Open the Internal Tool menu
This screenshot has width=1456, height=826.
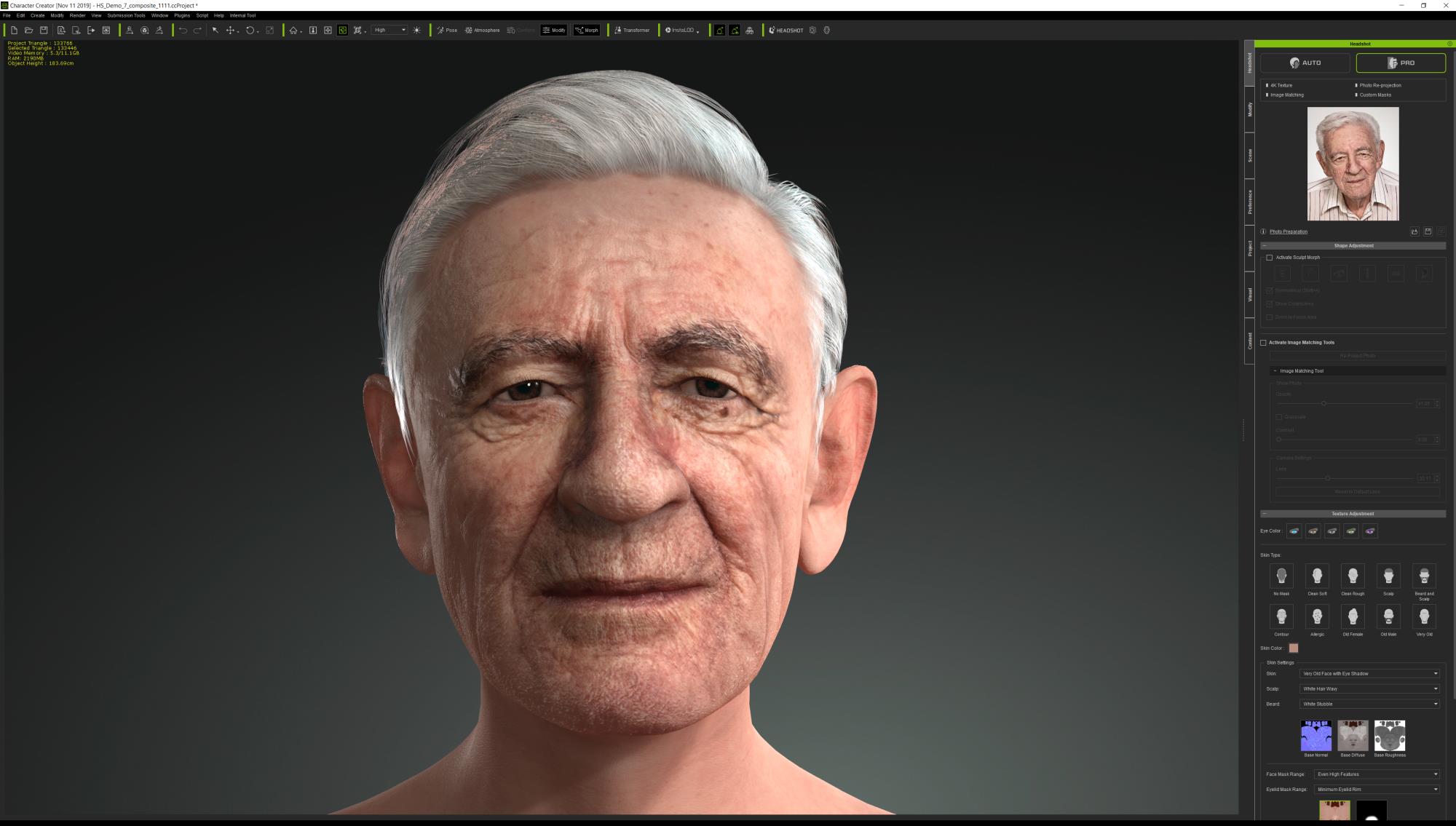[x=242, y=15]
